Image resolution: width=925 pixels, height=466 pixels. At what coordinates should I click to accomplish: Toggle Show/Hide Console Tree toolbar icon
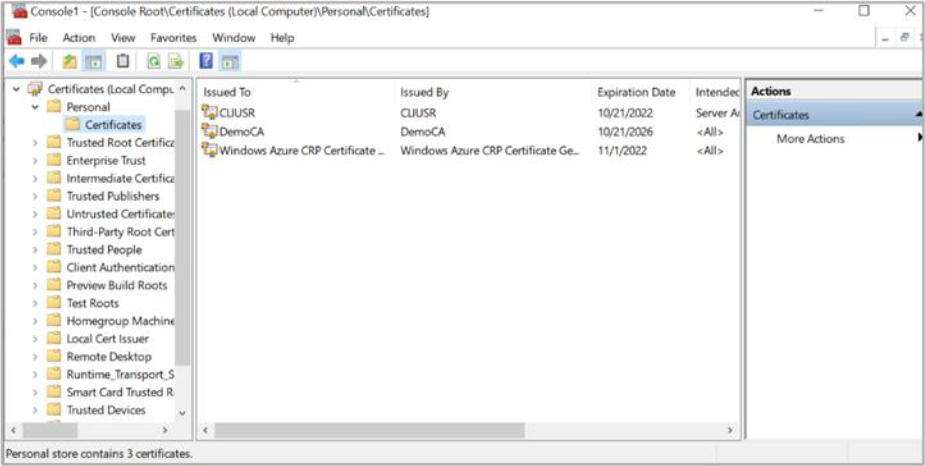coord(93,62)
